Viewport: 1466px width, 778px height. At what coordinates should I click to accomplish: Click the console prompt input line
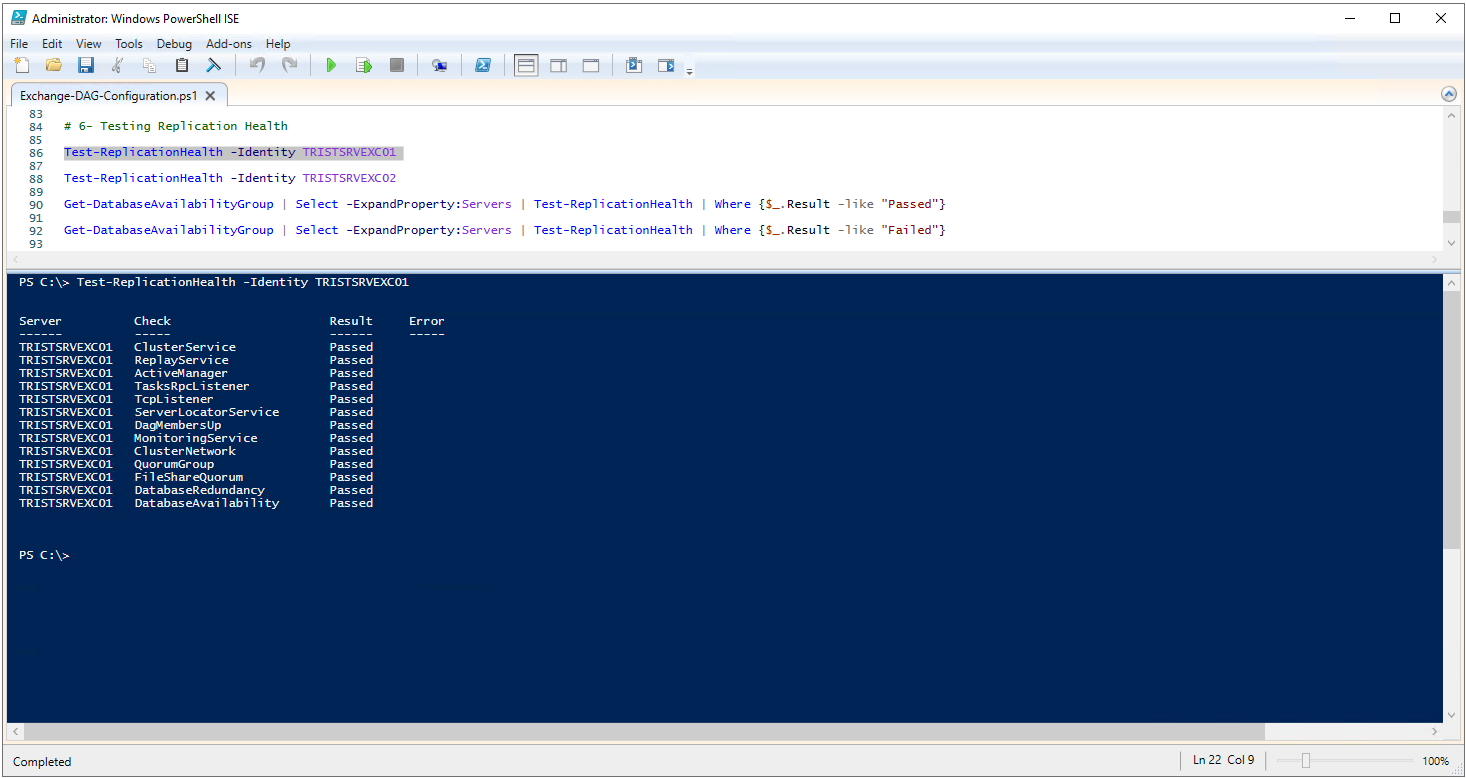(45, 555)
